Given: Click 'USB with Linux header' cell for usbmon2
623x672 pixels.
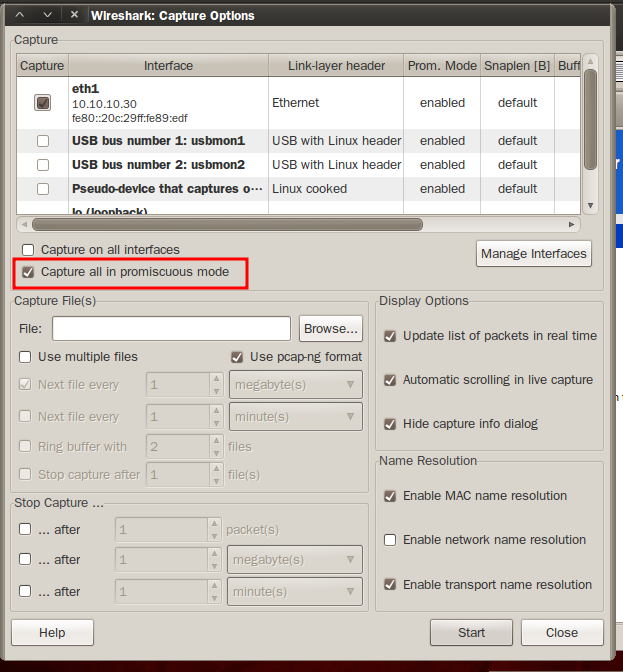Looking at the screenshot, I should coord(336,165).
